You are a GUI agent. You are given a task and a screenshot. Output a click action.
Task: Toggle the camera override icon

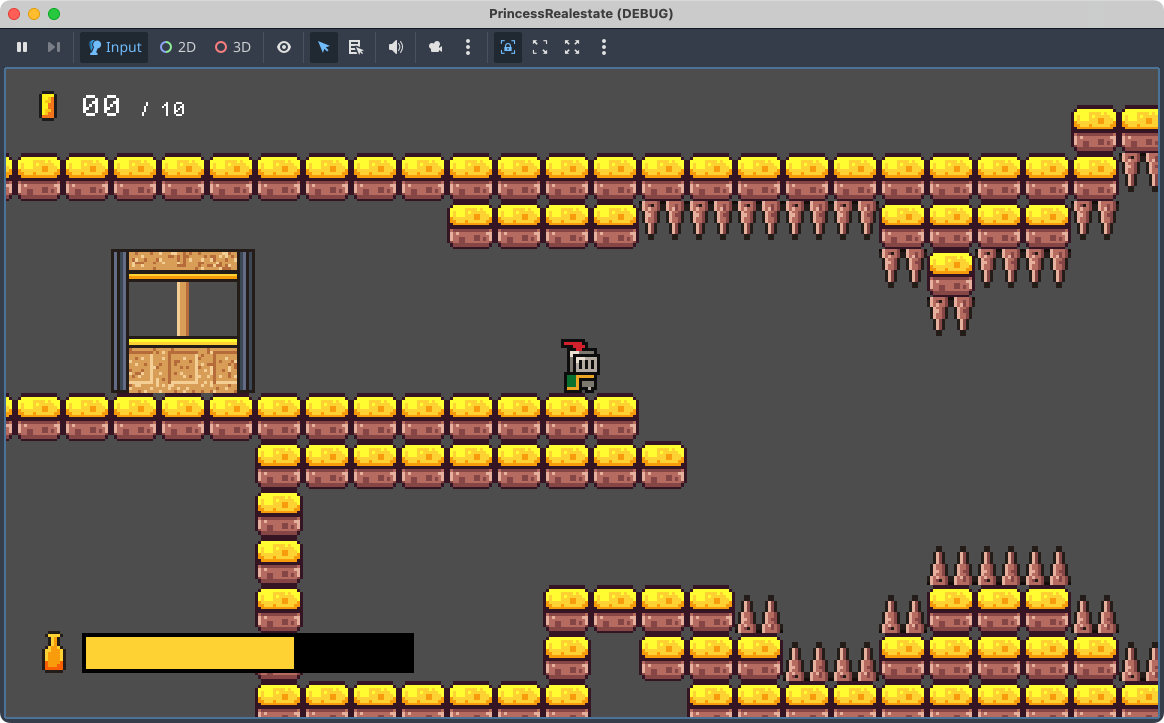tap(436, 47)
